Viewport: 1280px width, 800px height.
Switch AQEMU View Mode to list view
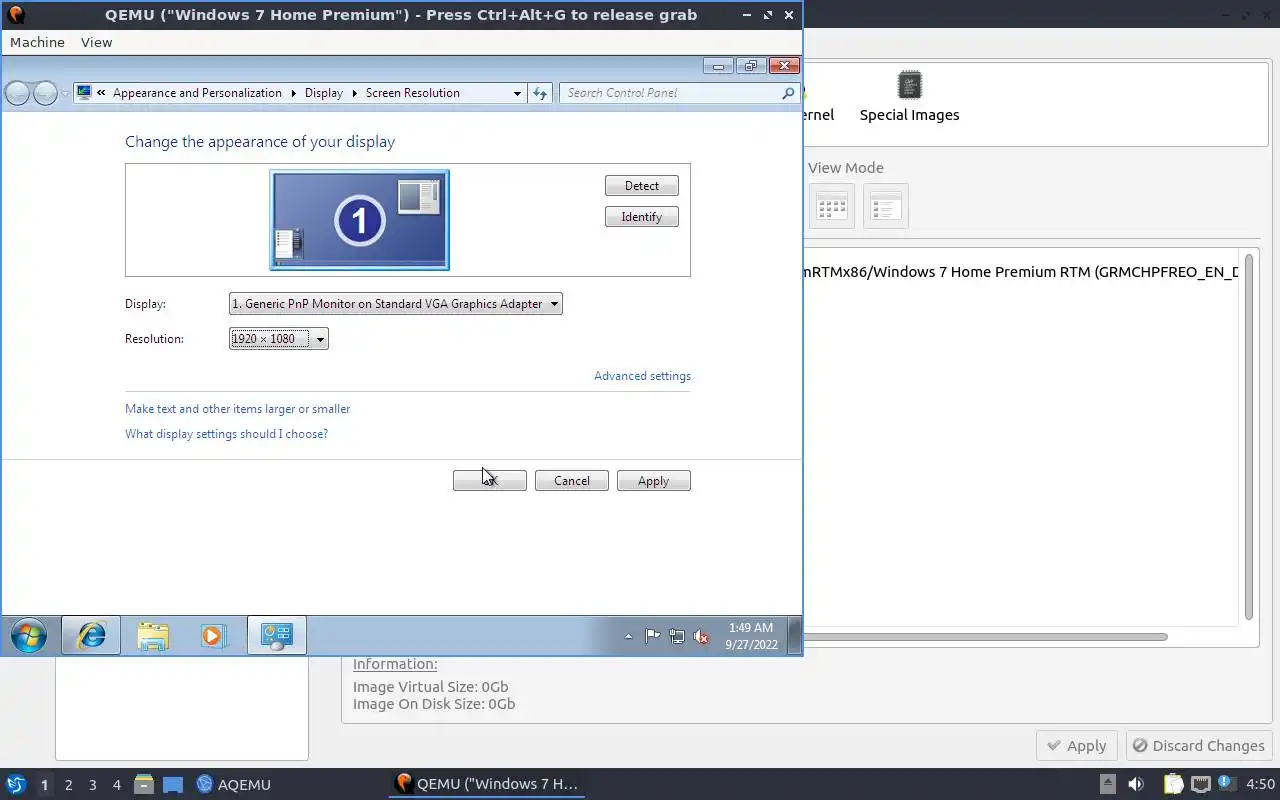885,206
